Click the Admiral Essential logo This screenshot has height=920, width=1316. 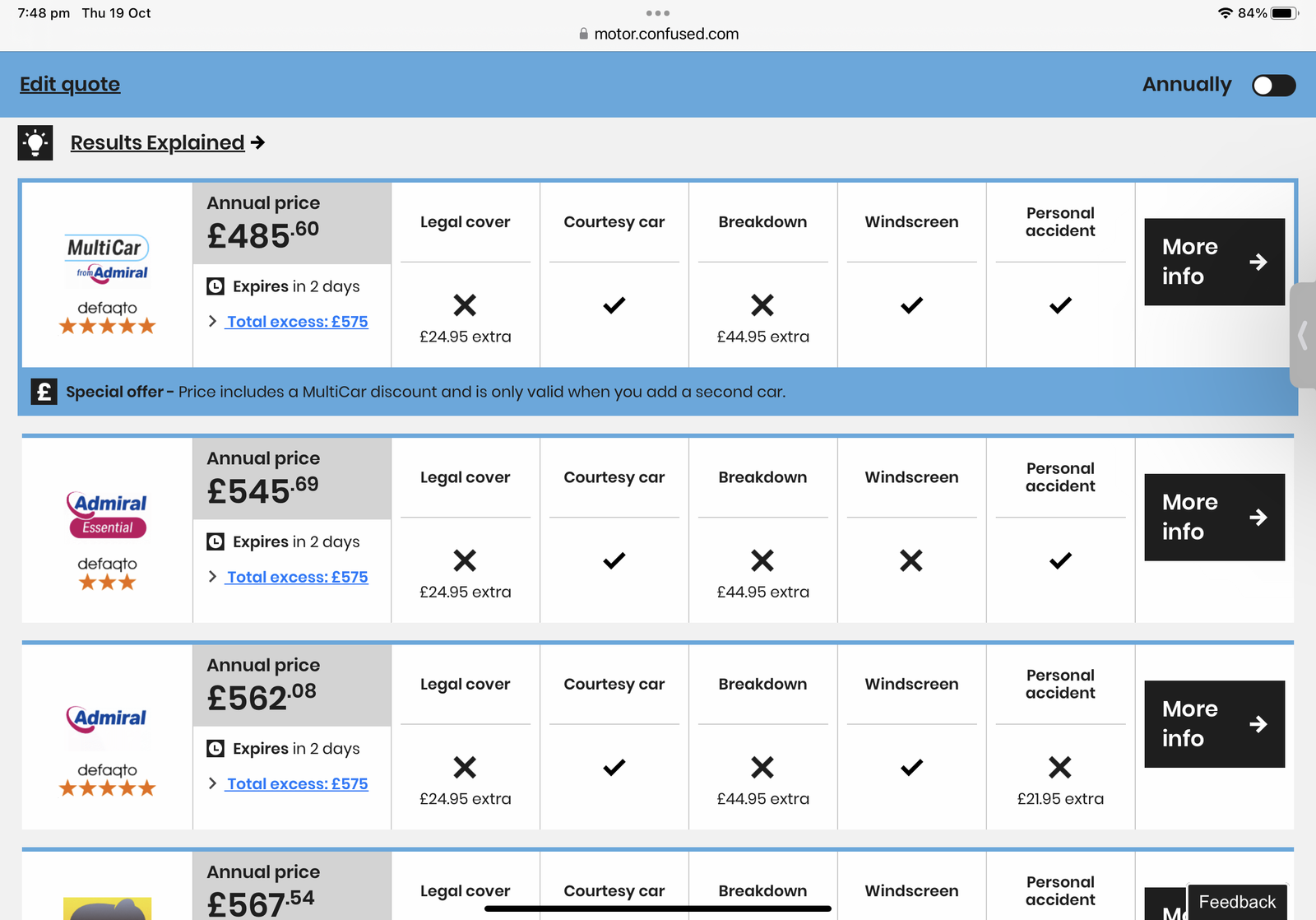(107, 515)
